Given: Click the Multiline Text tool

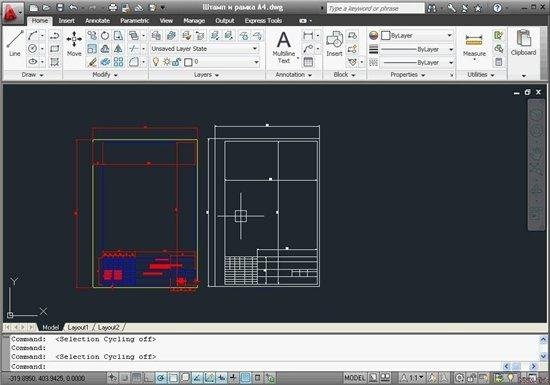Looking at the screenshot, I should 284,47.
